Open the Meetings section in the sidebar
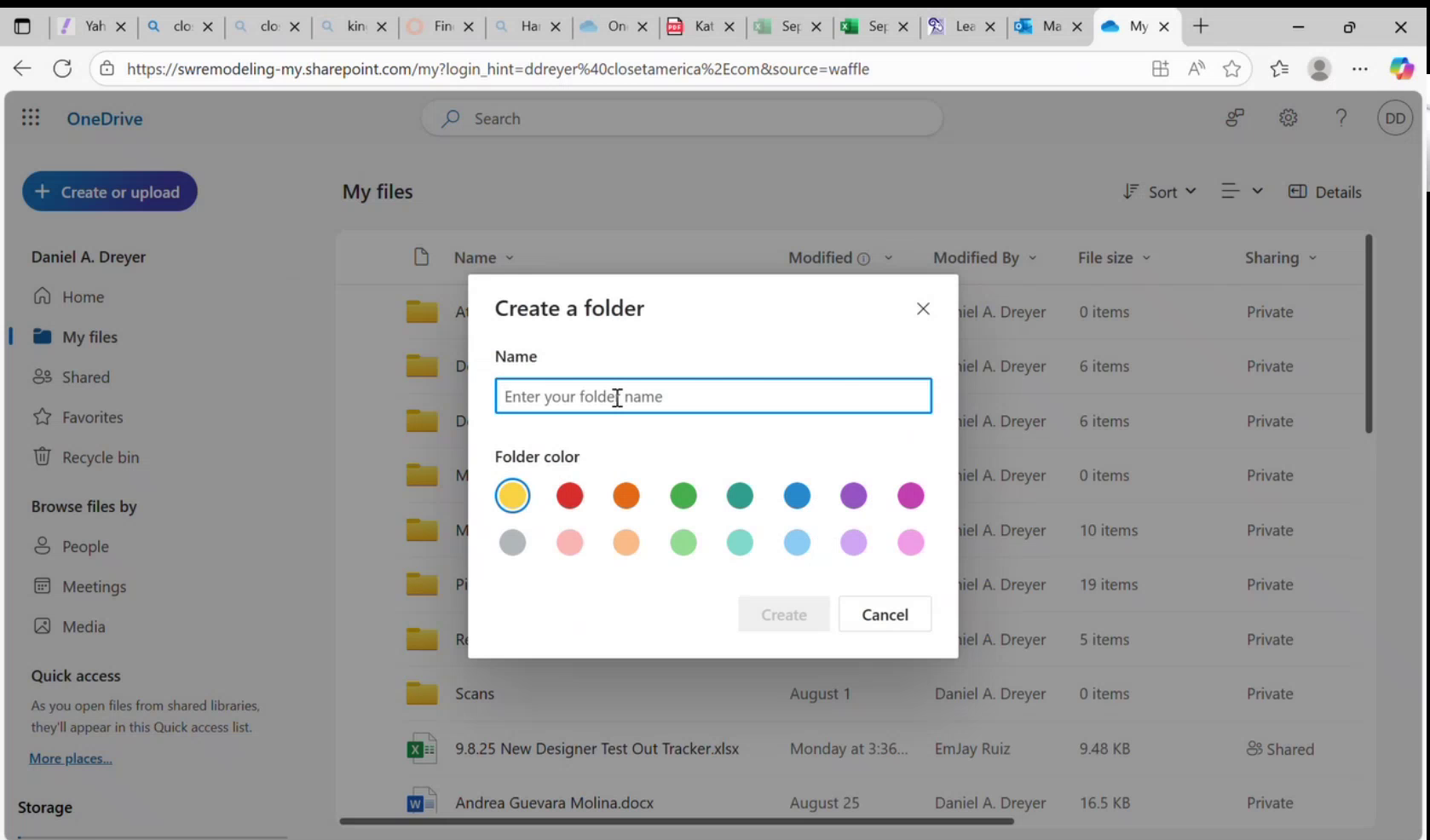 (93, 586)
